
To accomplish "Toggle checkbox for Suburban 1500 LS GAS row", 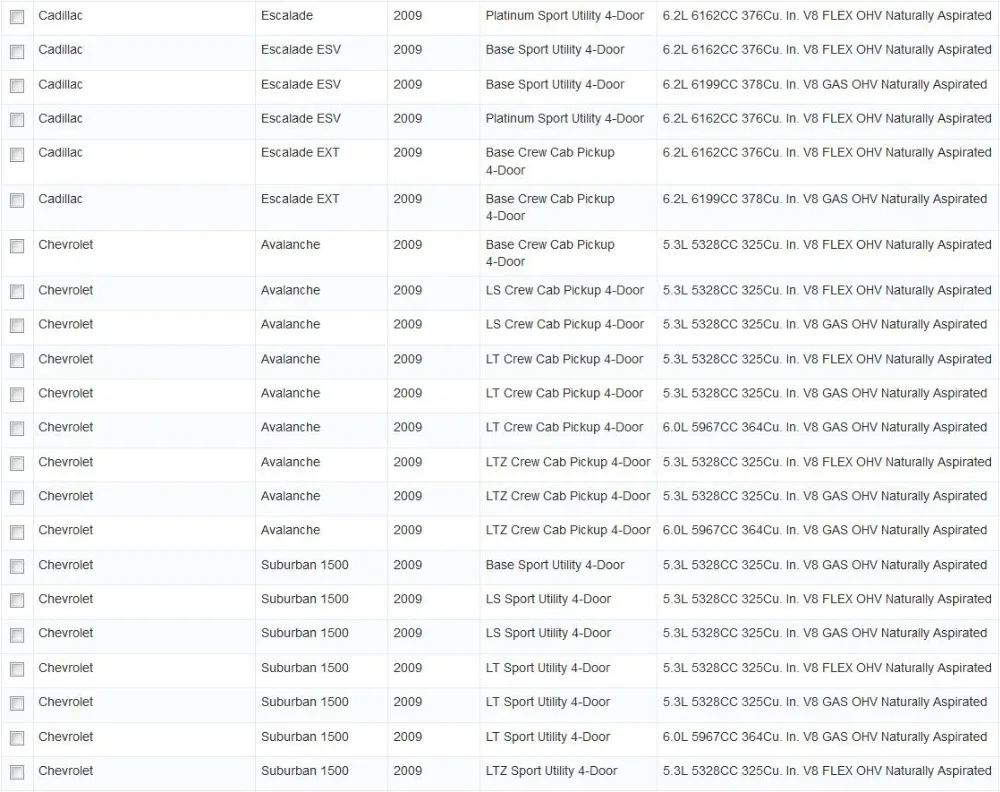I will tap(17, 634).
